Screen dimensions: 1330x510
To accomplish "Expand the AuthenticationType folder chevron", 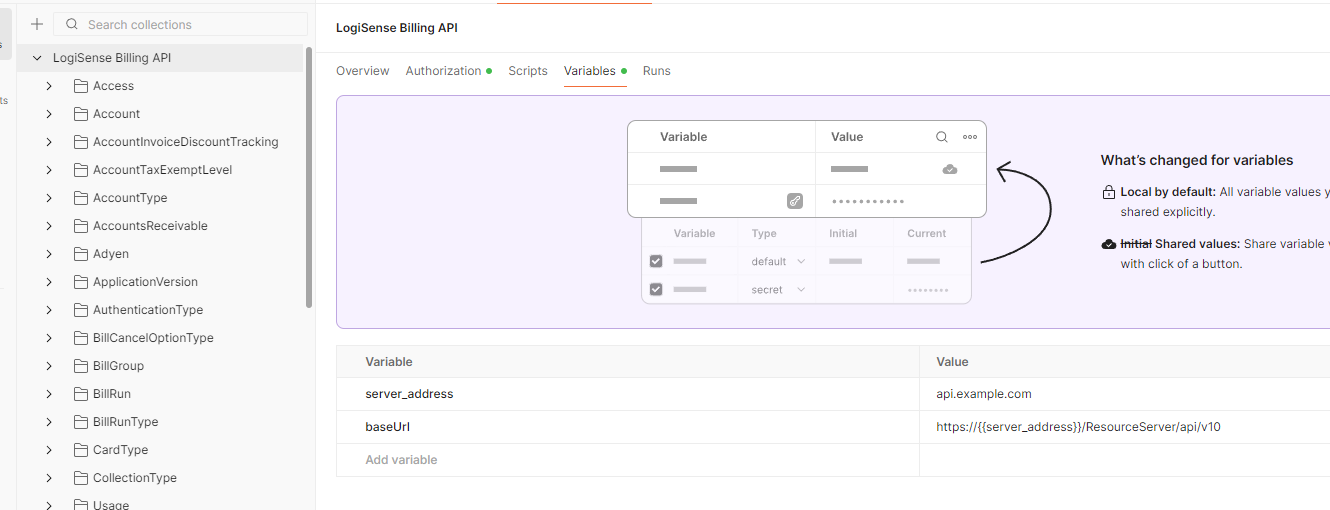I will pos(49,310).
